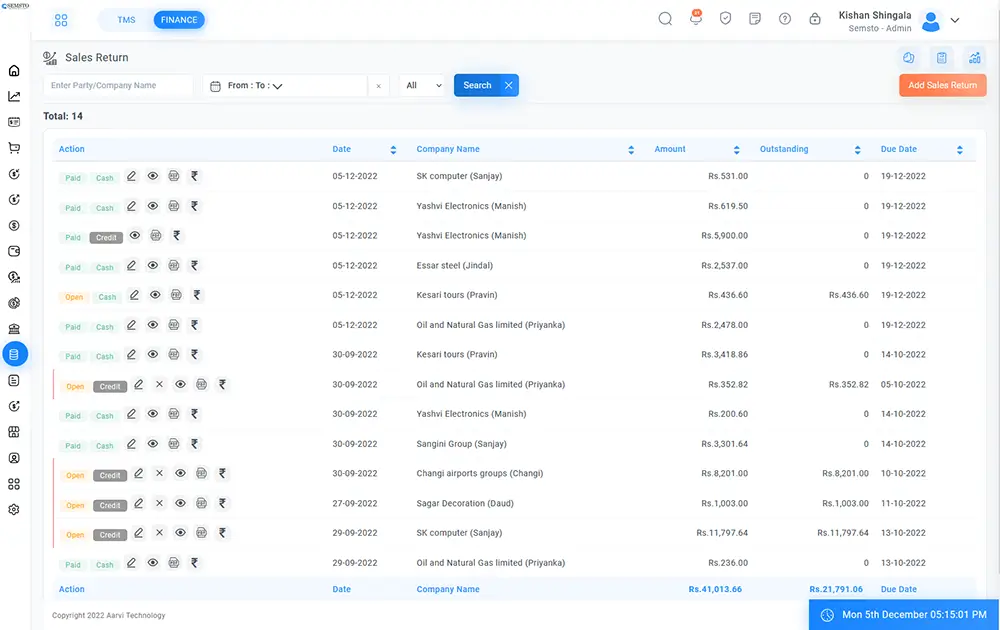Screen dimensions: 1000x630
Task: Click the Essar steel (Jindal) company name
Action: pyautogui.click(x=455, y=265)
